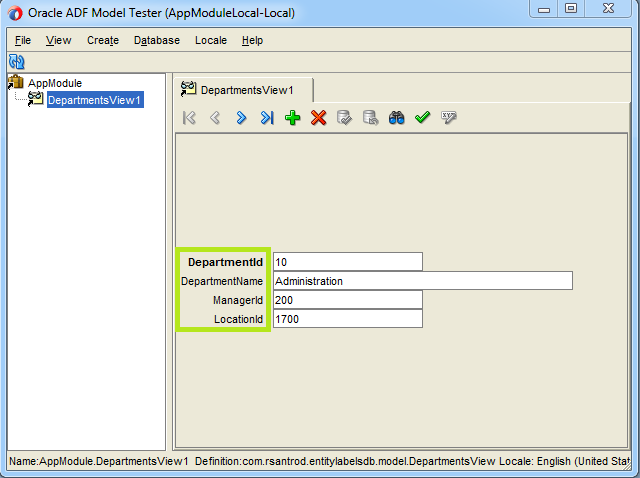The height and width of the screenshot is (478, 640).
Task: Click the LocationId input field
Action: coord(348,319)
